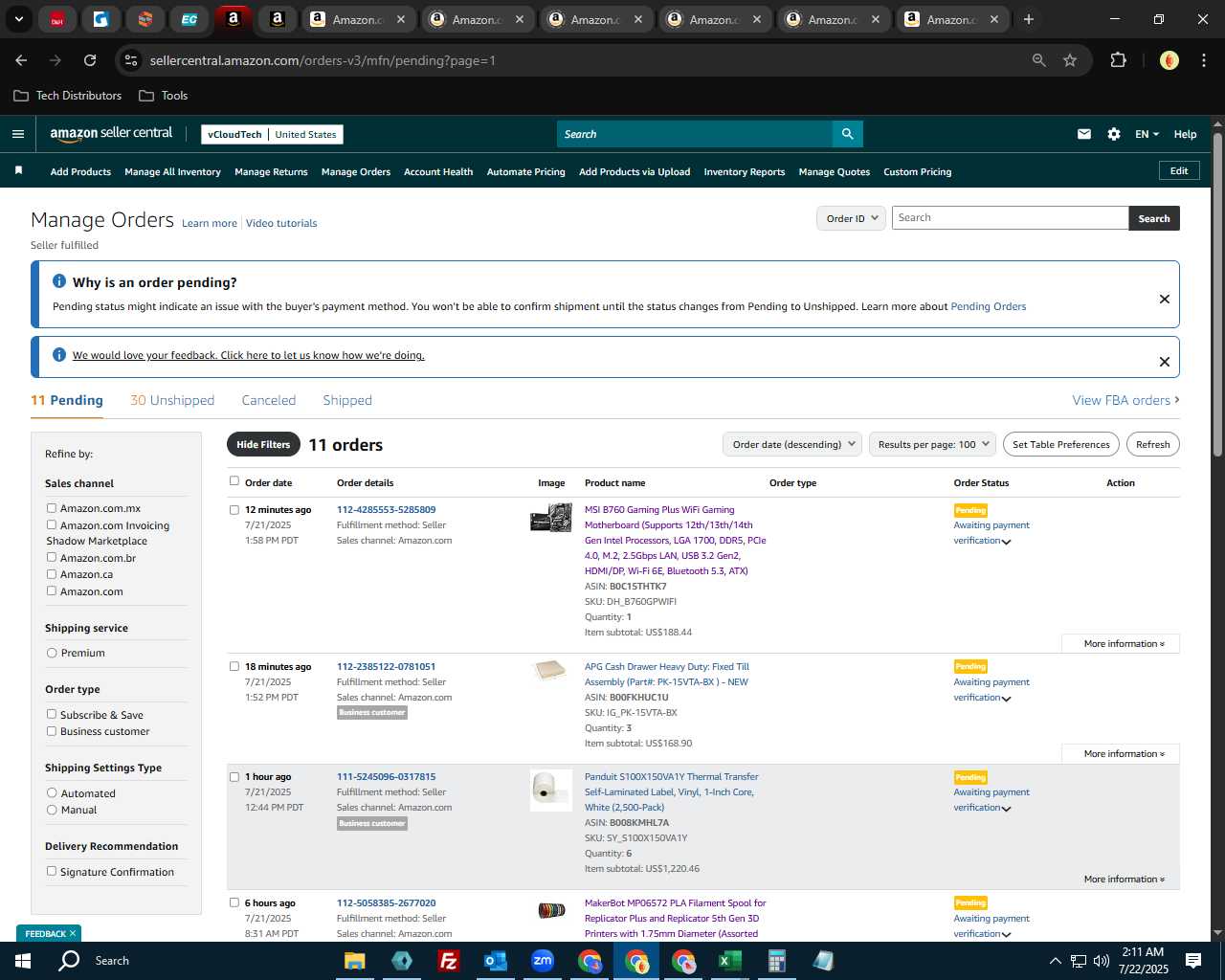1225x980 pixels.
Task: Open Calculator from the taskbar
Action: click(776, 961)
